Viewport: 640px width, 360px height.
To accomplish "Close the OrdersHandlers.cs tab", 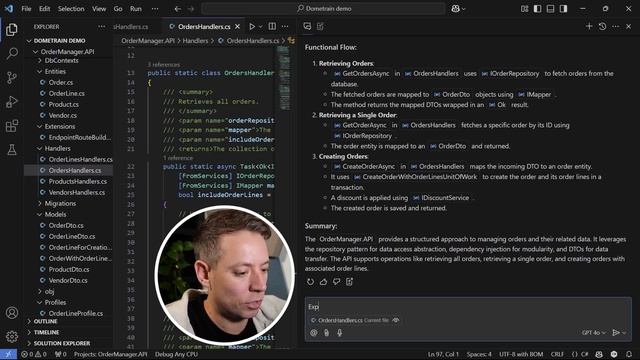I will coord(238,27).
